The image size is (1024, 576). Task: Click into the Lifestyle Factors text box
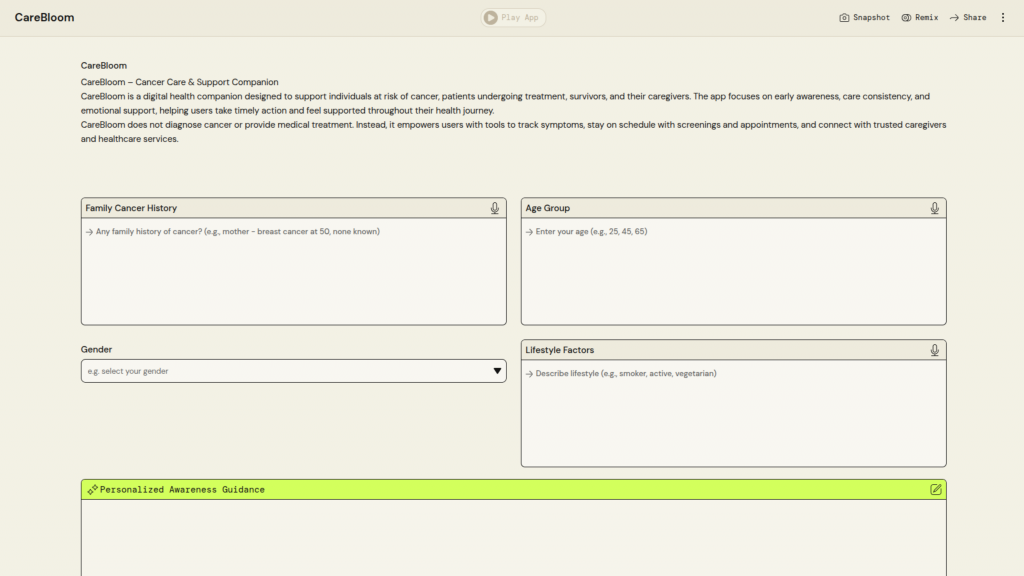point(733,413)
